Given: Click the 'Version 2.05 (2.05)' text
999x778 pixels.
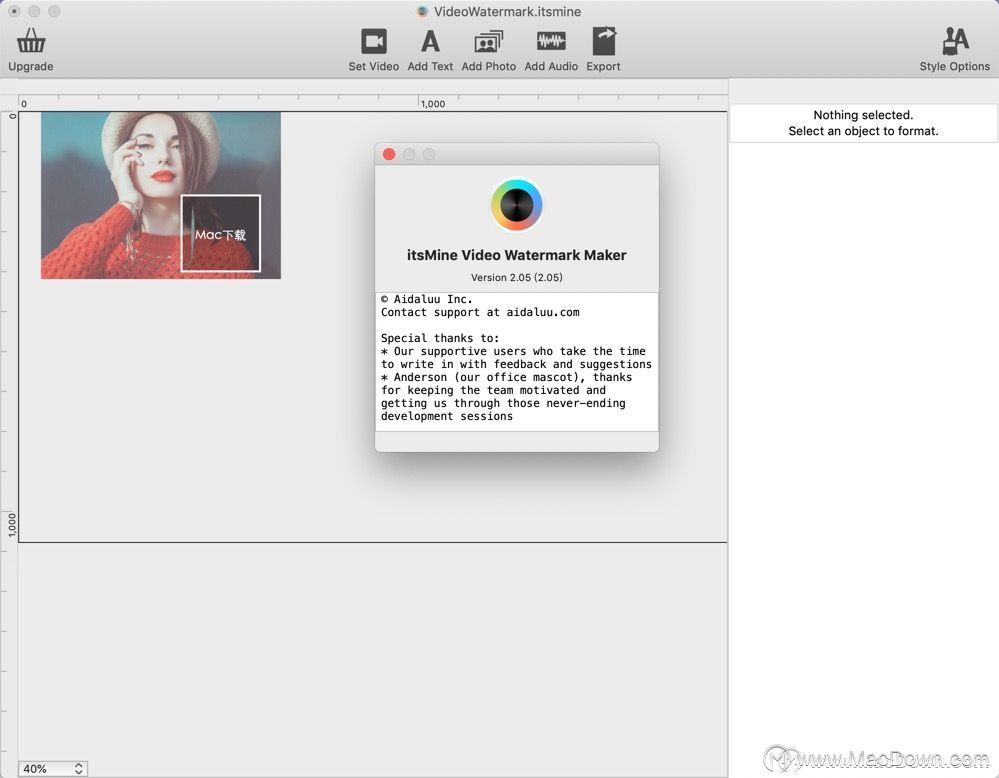Looking at the screenshot, I should (517, 277).
